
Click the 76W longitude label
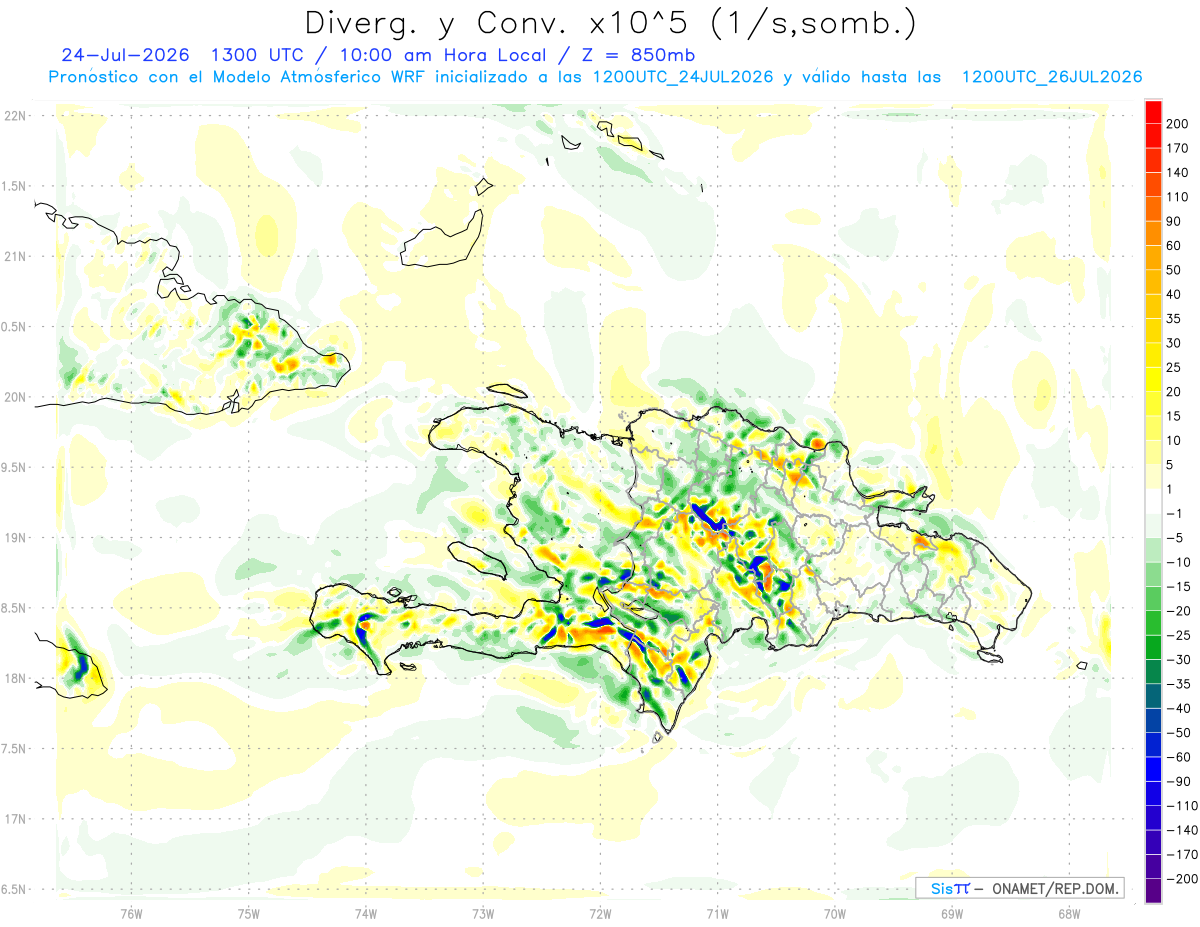(131, 915)
